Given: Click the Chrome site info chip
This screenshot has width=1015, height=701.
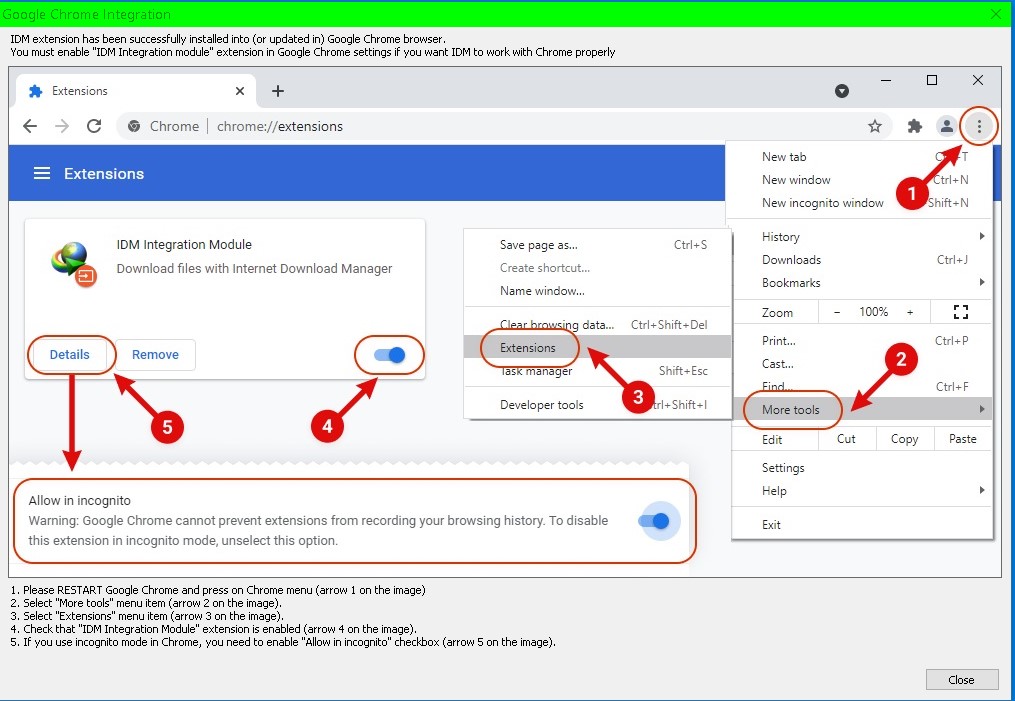Looking at the screenshot, I should click(164, 126).
